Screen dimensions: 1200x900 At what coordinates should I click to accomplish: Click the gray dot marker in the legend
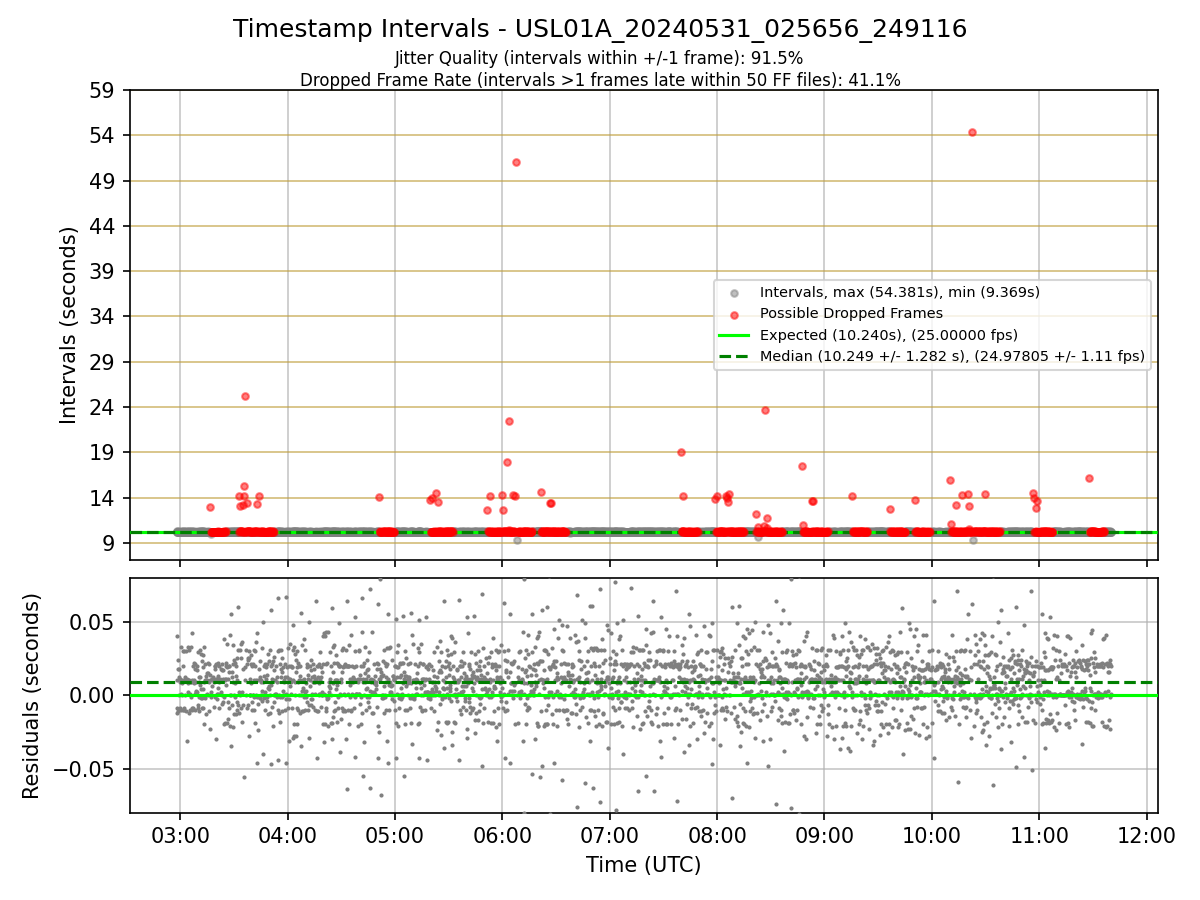coord(735,293)
